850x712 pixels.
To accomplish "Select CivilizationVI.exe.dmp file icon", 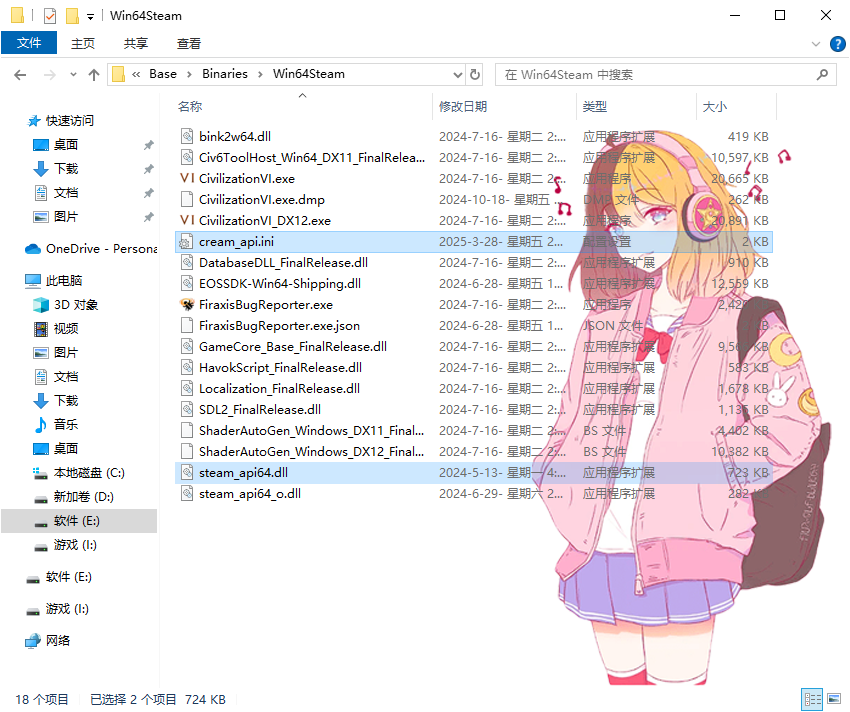I will (186, 199).
